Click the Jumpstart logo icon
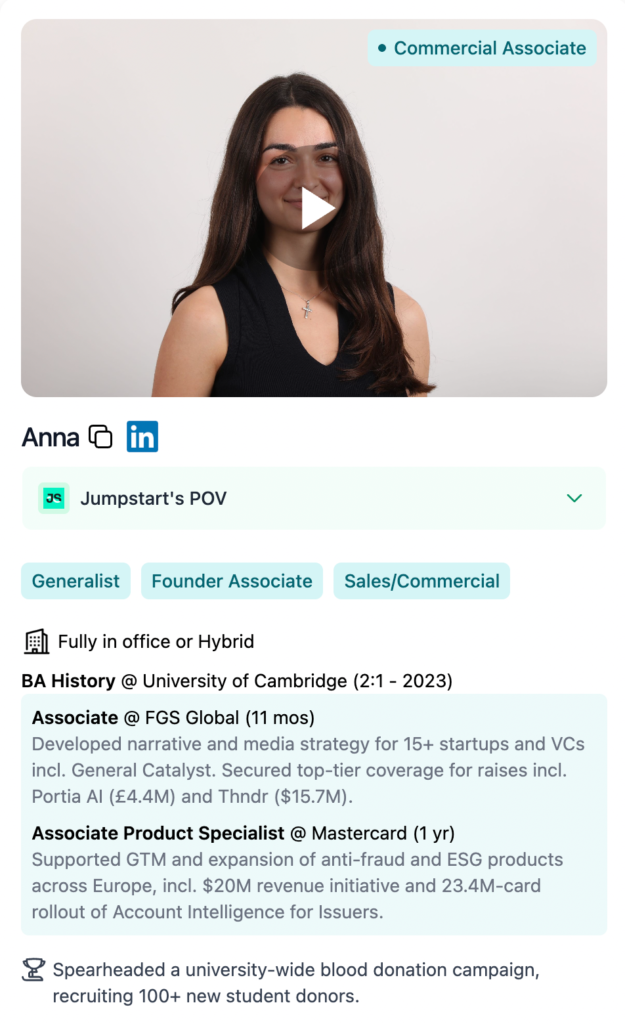This screenshot has width=625, height=1024. (x=54, y=498)
